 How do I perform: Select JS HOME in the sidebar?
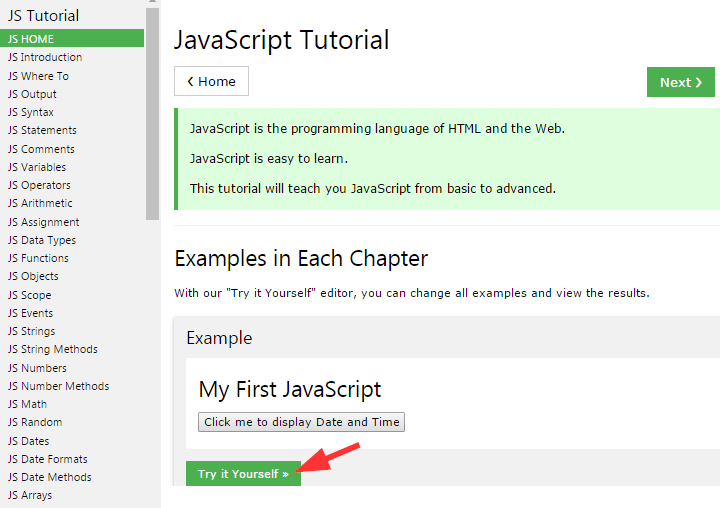pyautogui.click(x=72, y=39)
